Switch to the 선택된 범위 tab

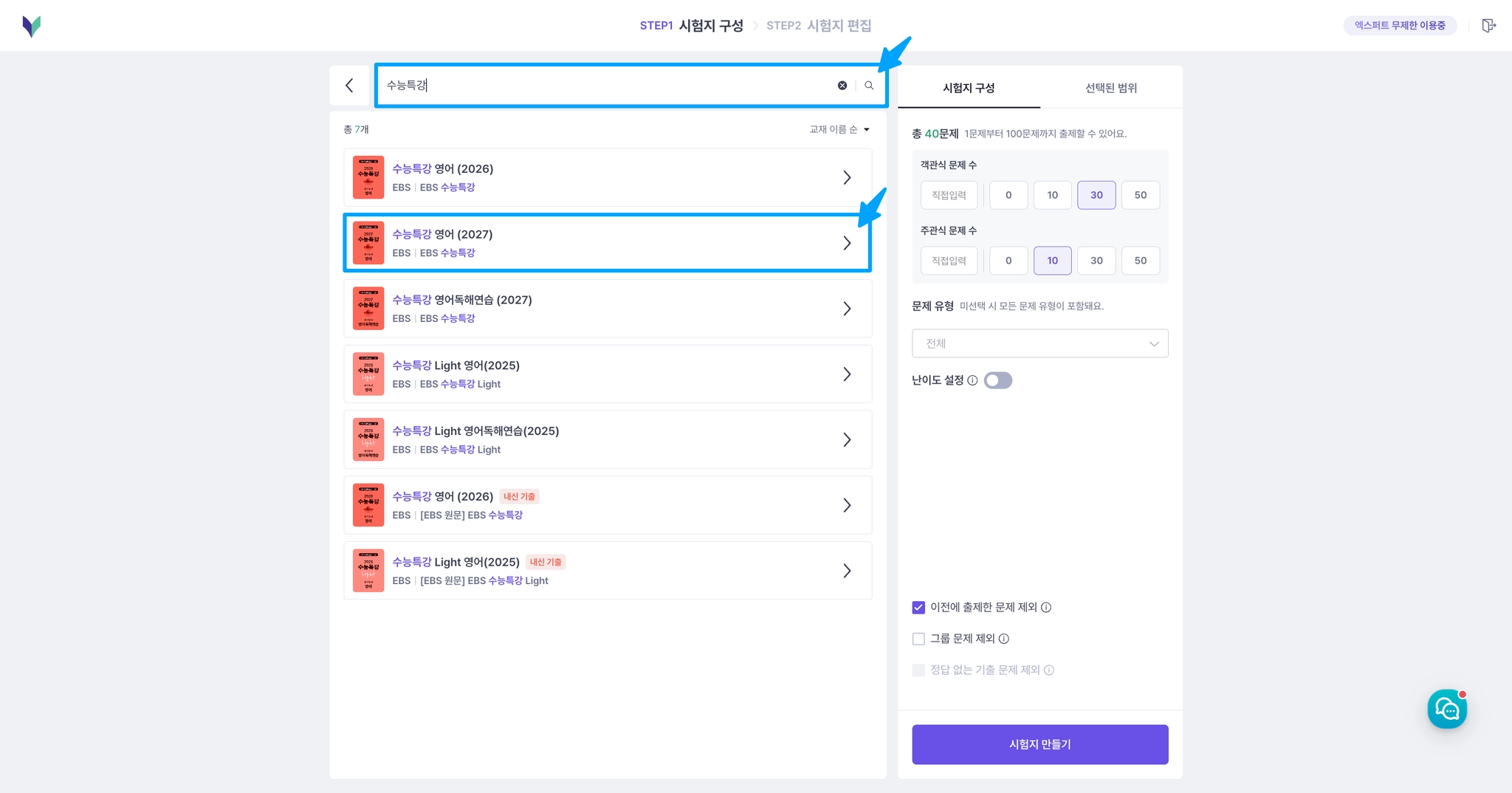click(x=1111, y=88)
